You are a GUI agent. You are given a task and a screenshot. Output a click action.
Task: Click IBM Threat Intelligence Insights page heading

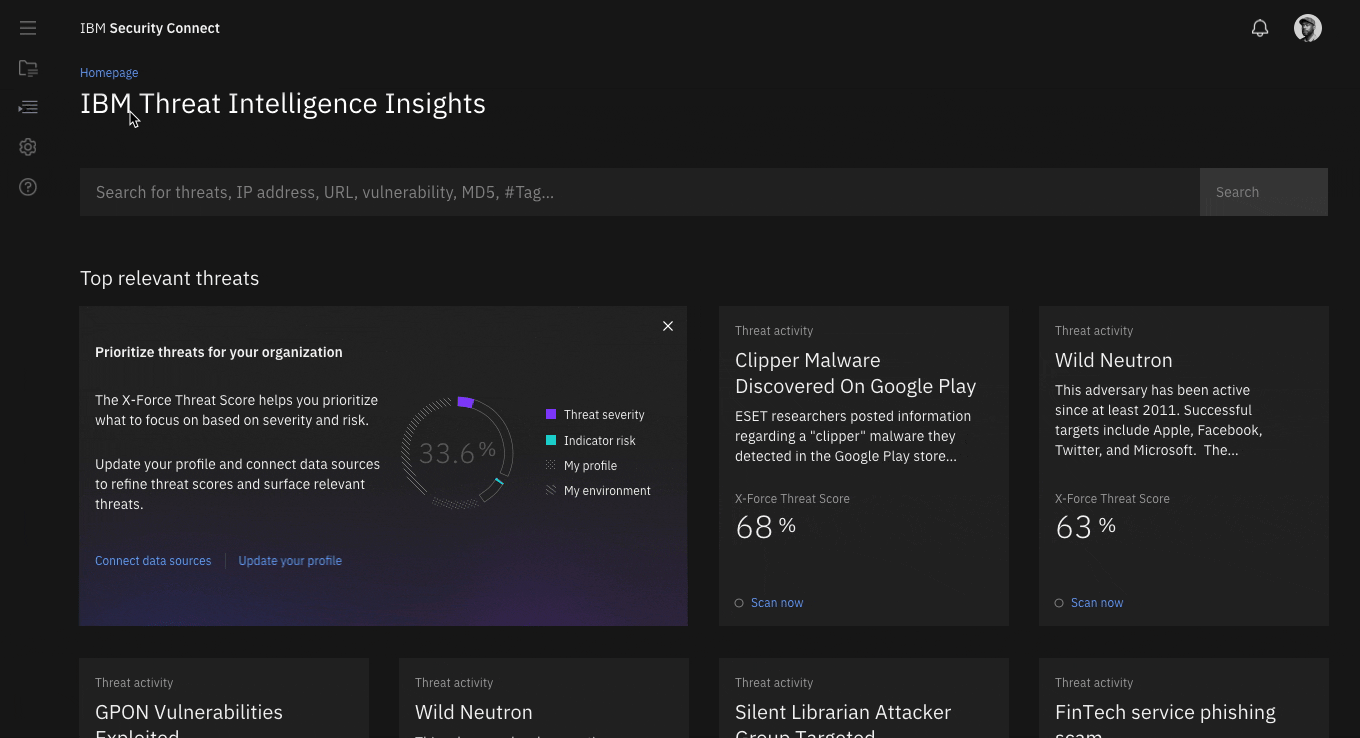(283, 104)
